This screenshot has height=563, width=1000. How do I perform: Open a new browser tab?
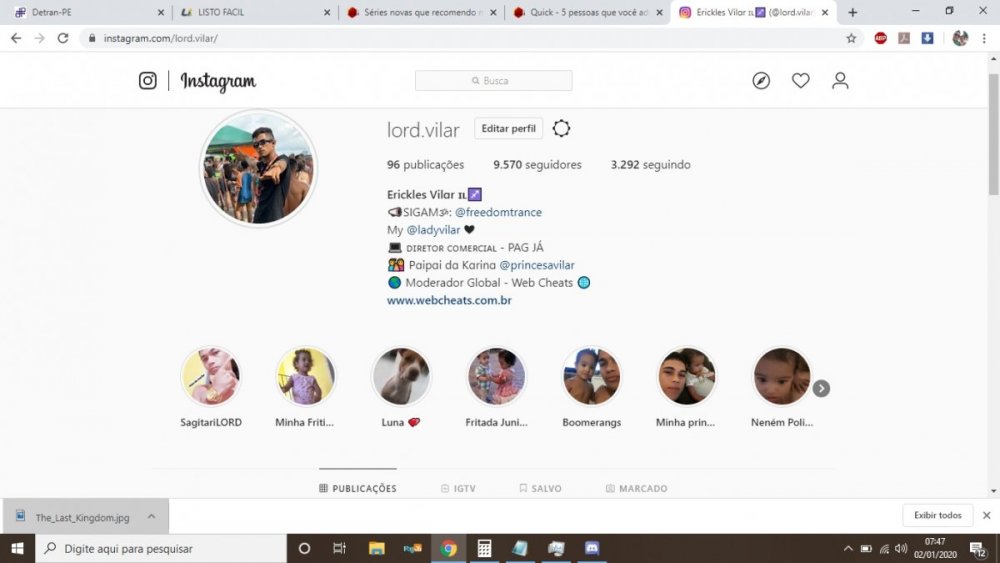(853, 12)
